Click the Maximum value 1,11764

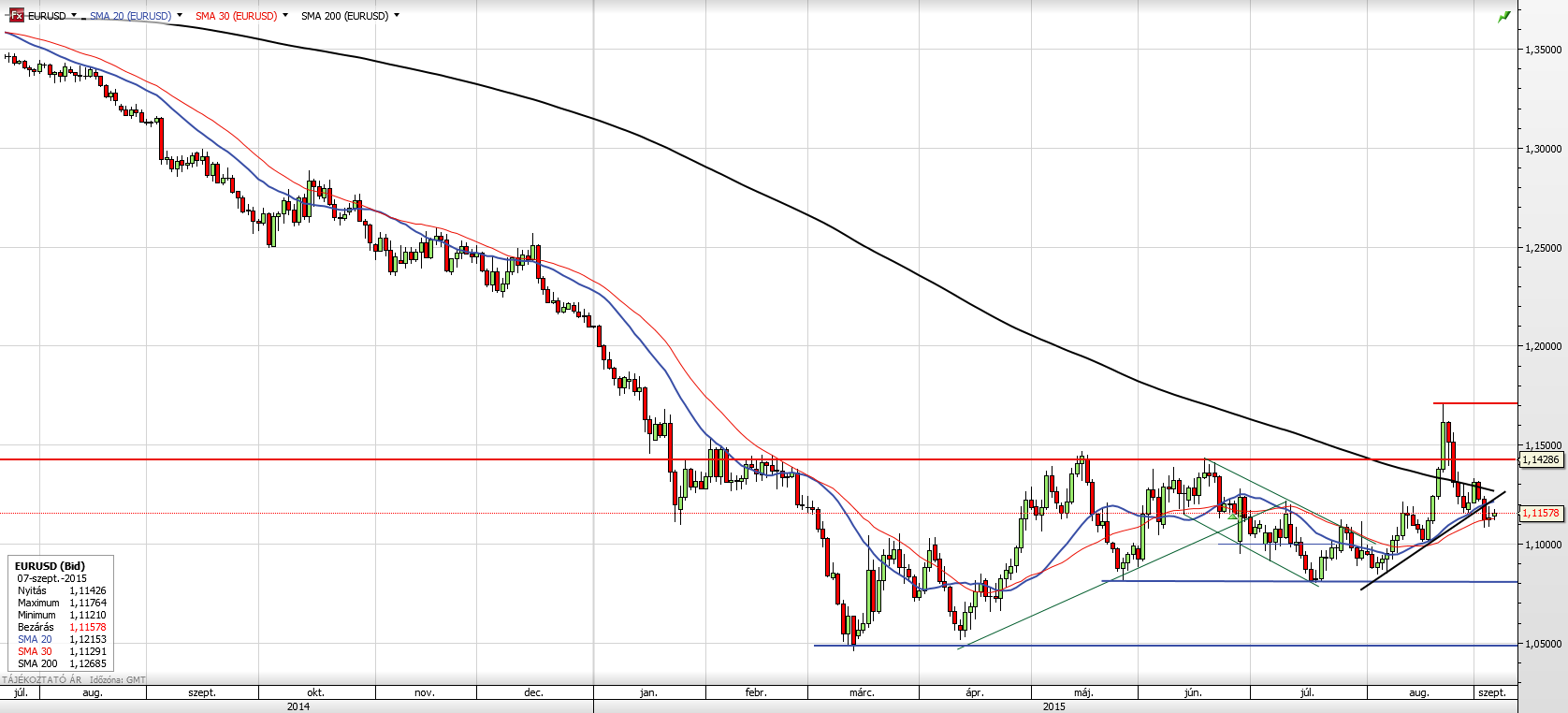pos(88,603)
